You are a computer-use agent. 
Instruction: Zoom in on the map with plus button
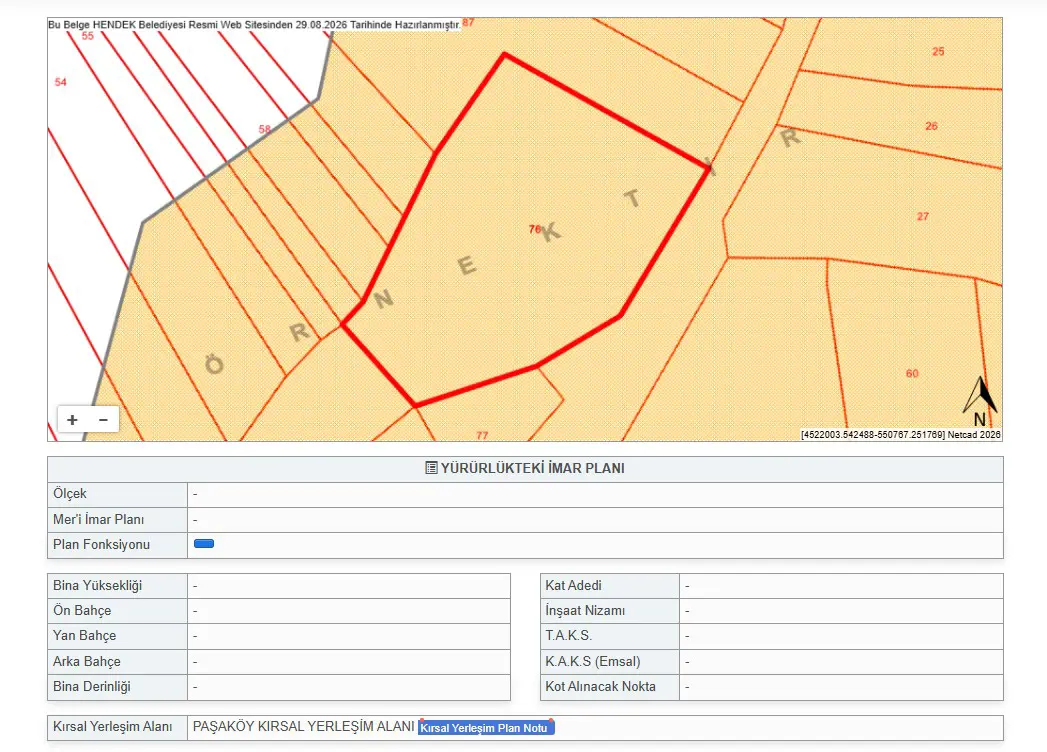[x=72, y=419]
